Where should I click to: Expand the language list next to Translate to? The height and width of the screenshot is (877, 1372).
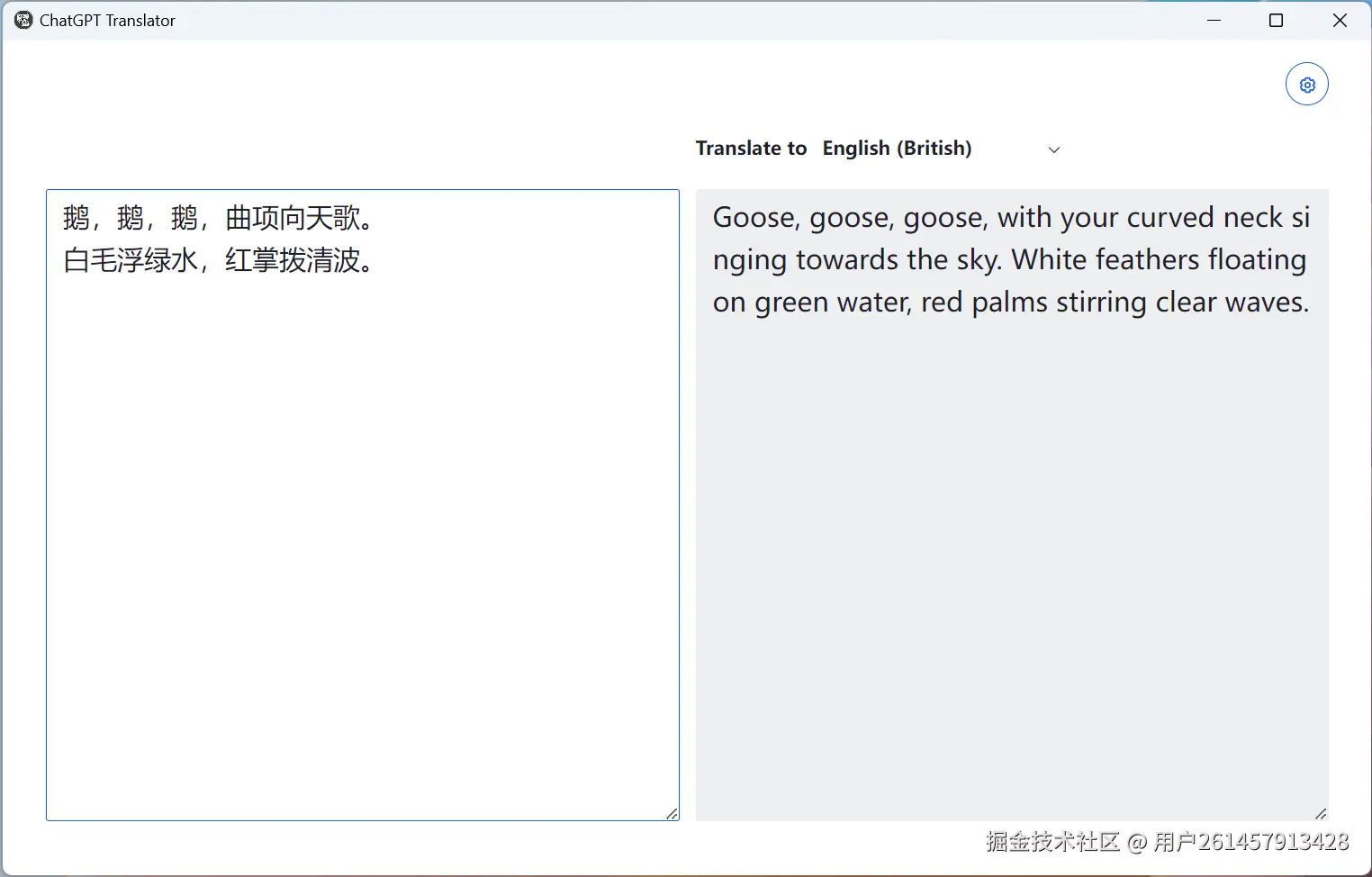tap(1053, 149)
